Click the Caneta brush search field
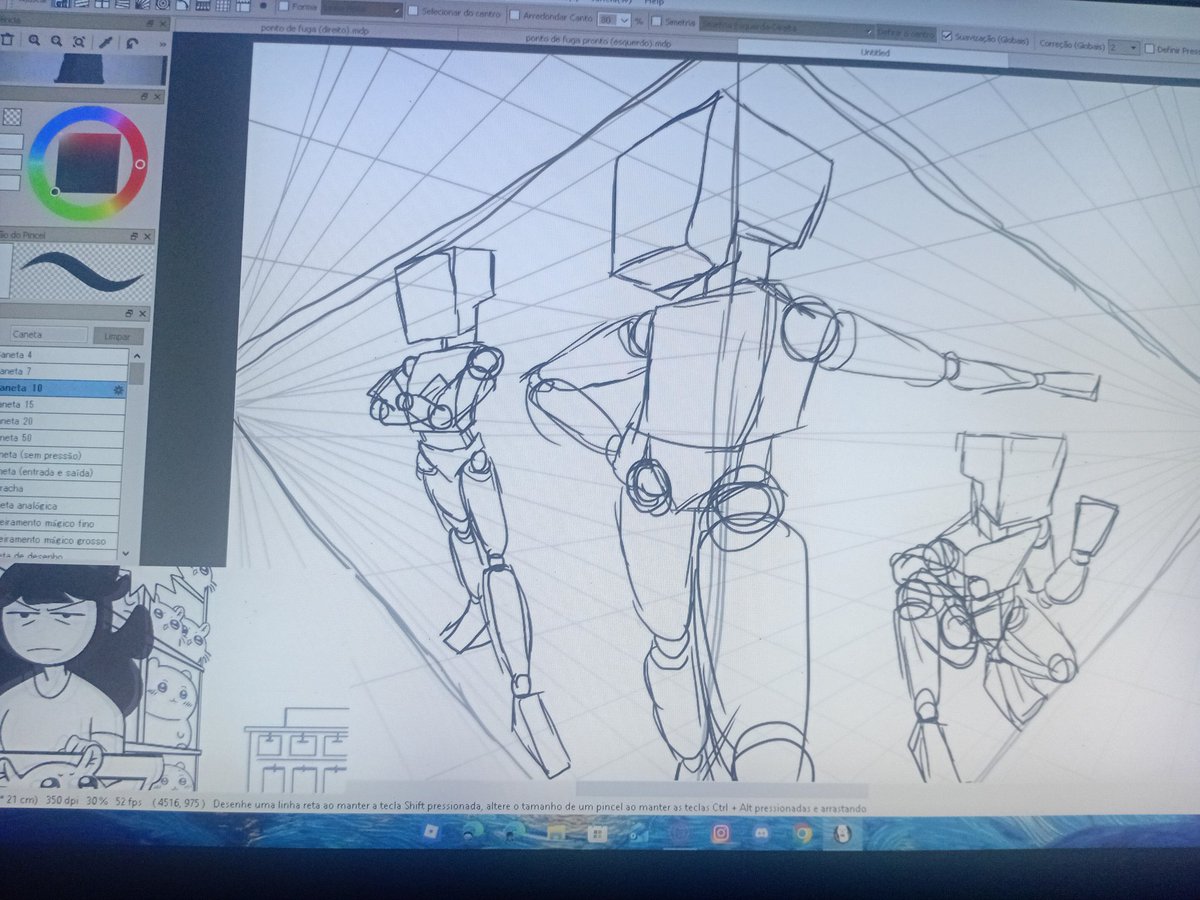Viewport: 1200px width, 900px height. [x=49, y=335]
